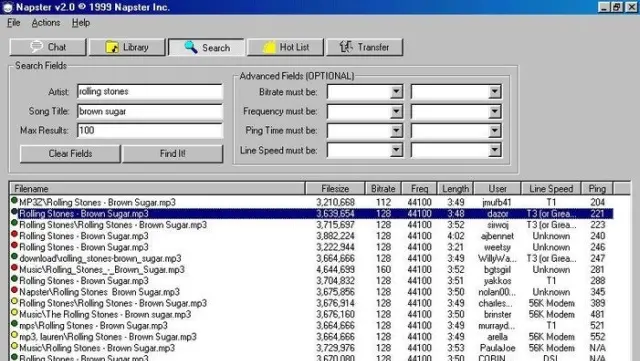Open the File menu
The width and height of the screenshot is (640, 361).
(x=13, y=23)
